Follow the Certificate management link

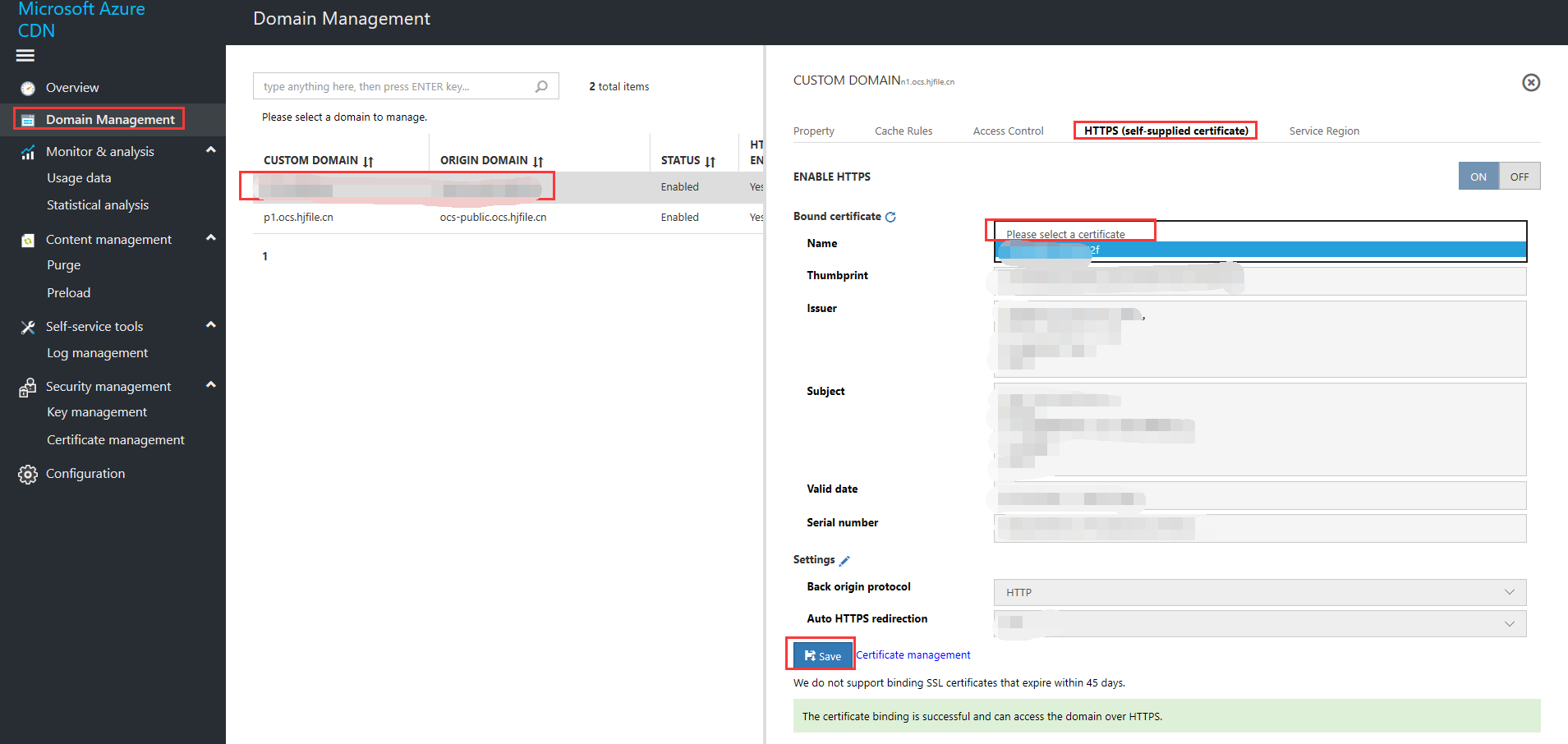[x=913, y=655]
